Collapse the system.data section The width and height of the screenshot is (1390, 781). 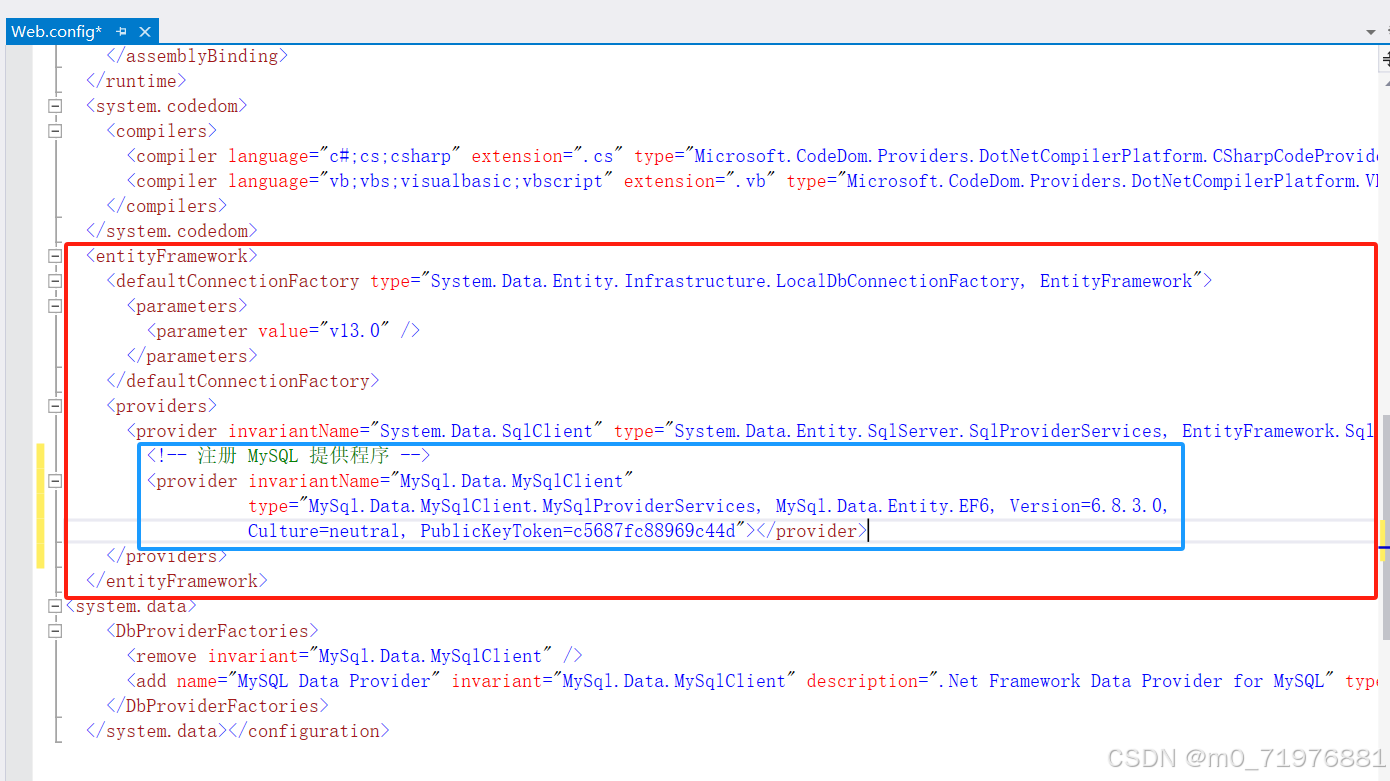pos(55,605)
